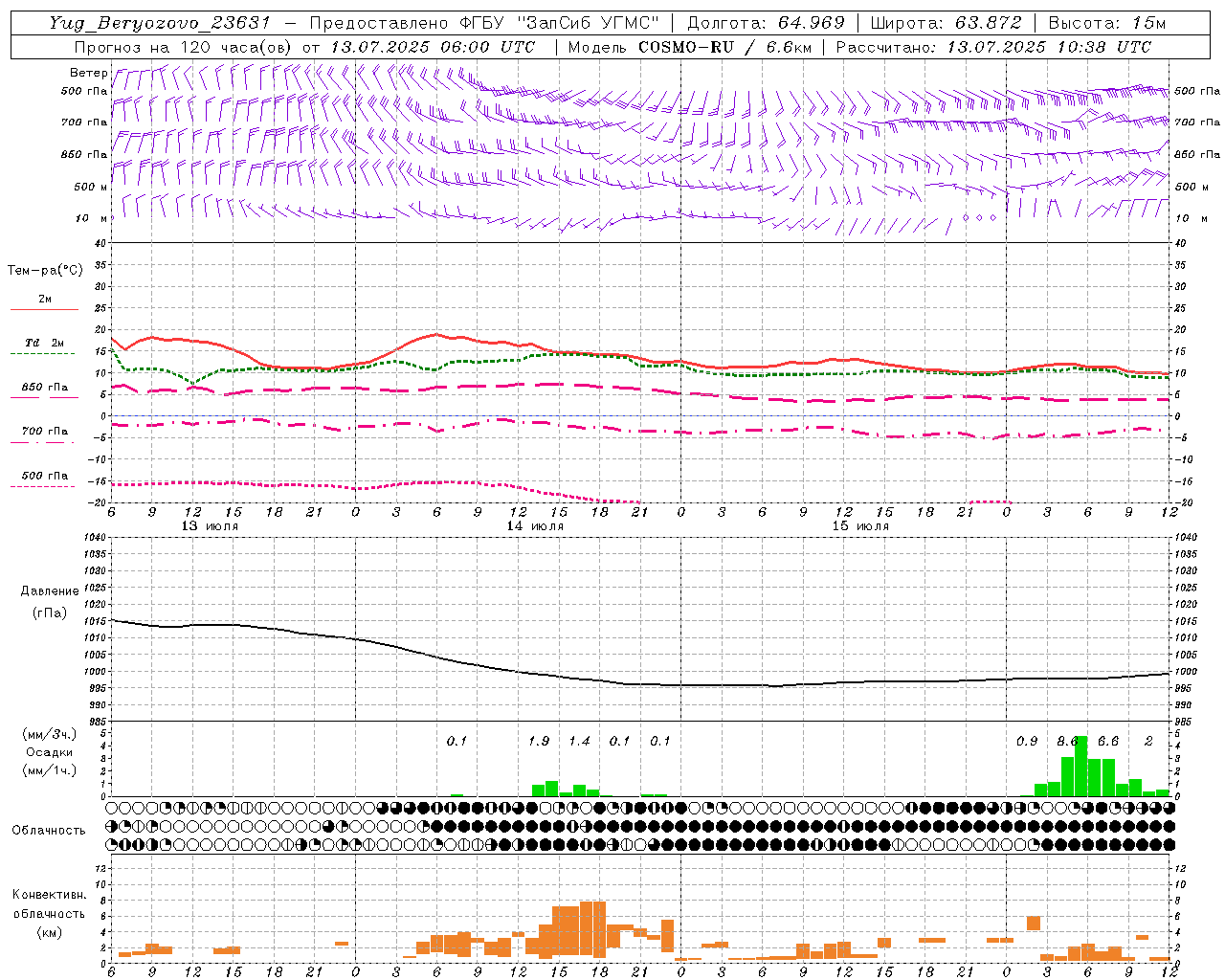The height and width of the screenshot is (980, 1225).
Task: Click the elevation label Высота: 15м
Action: click(1107, 23)
